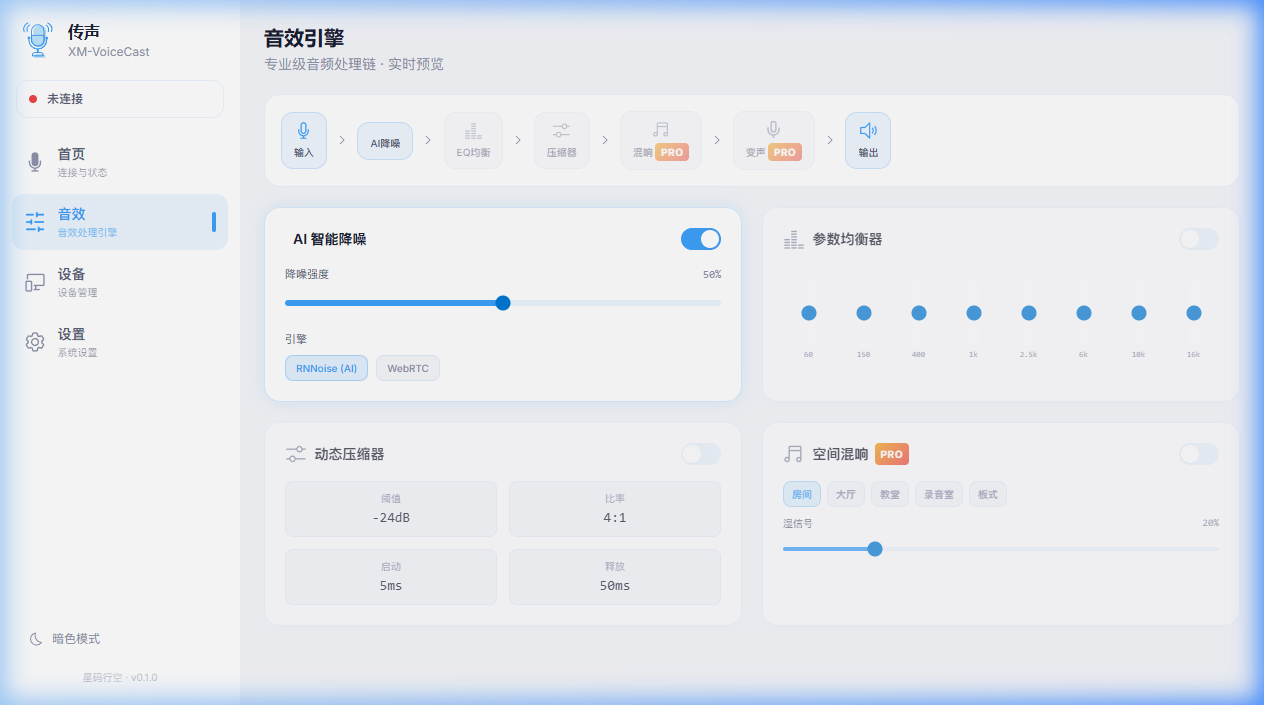Select the 大厅 reverb preset
The image size is (1264, 705).
[846, 494]
